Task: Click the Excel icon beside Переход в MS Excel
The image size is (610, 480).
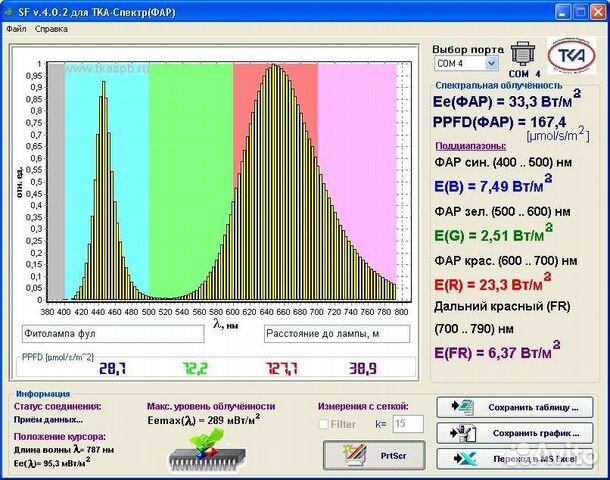Action: coord(462,458)
